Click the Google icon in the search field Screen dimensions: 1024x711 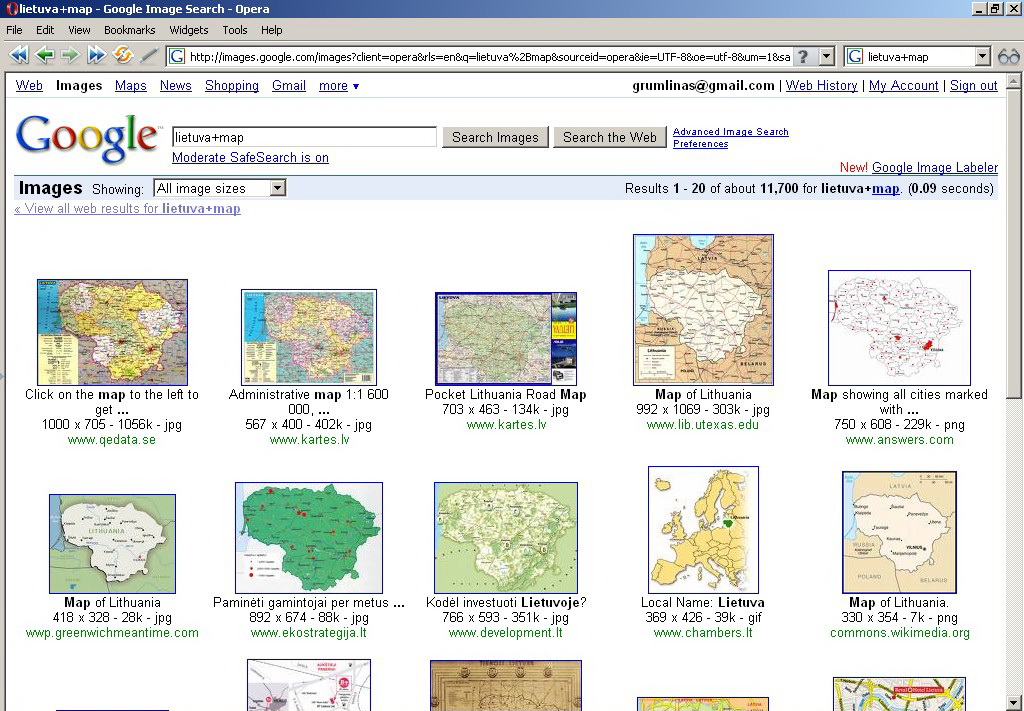pos(855,57)
